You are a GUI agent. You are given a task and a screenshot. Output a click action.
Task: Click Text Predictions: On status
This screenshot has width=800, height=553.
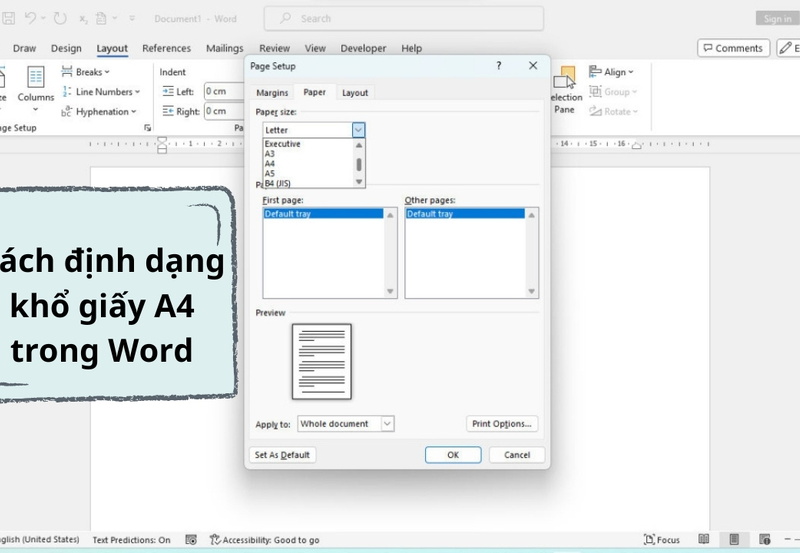[x=132, y=540]
